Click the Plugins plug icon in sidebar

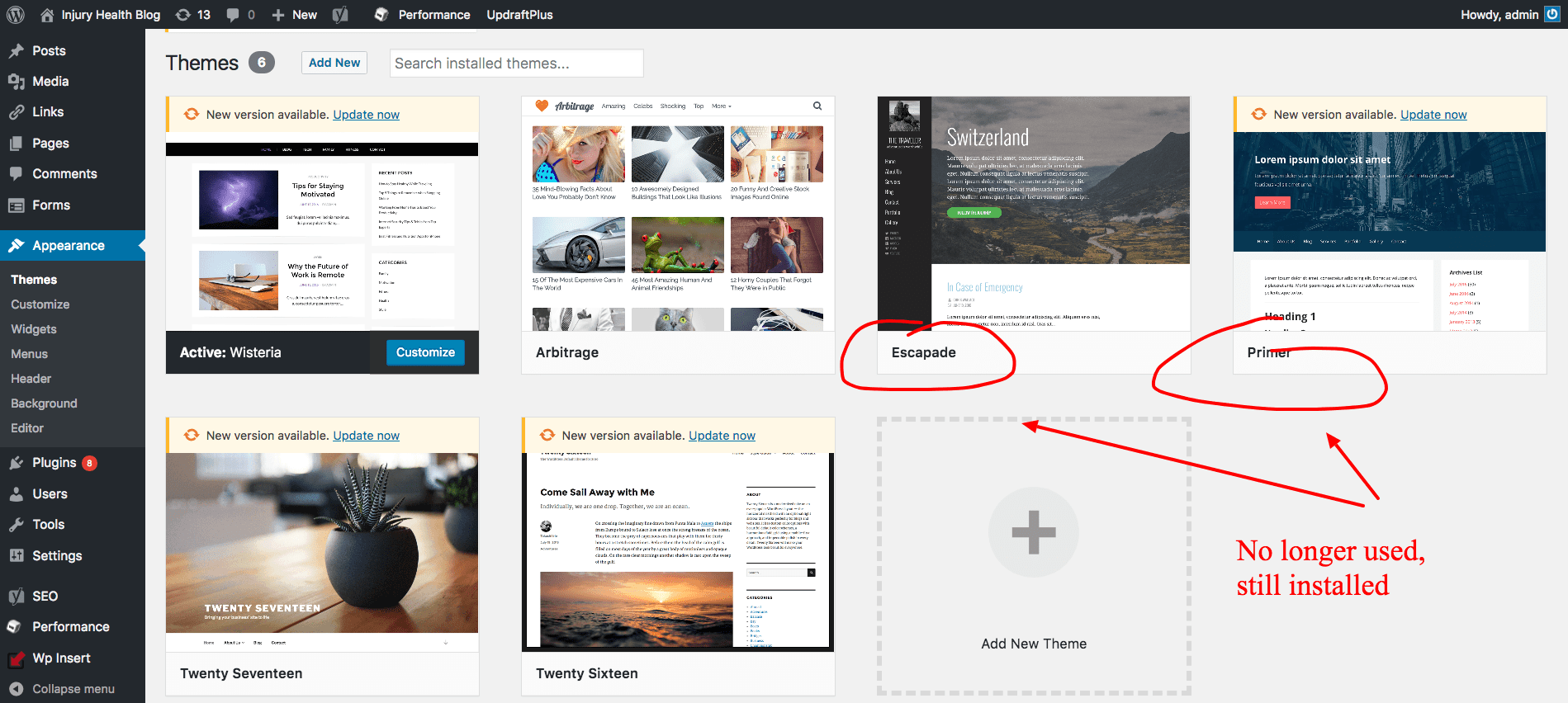pos(16,463)
